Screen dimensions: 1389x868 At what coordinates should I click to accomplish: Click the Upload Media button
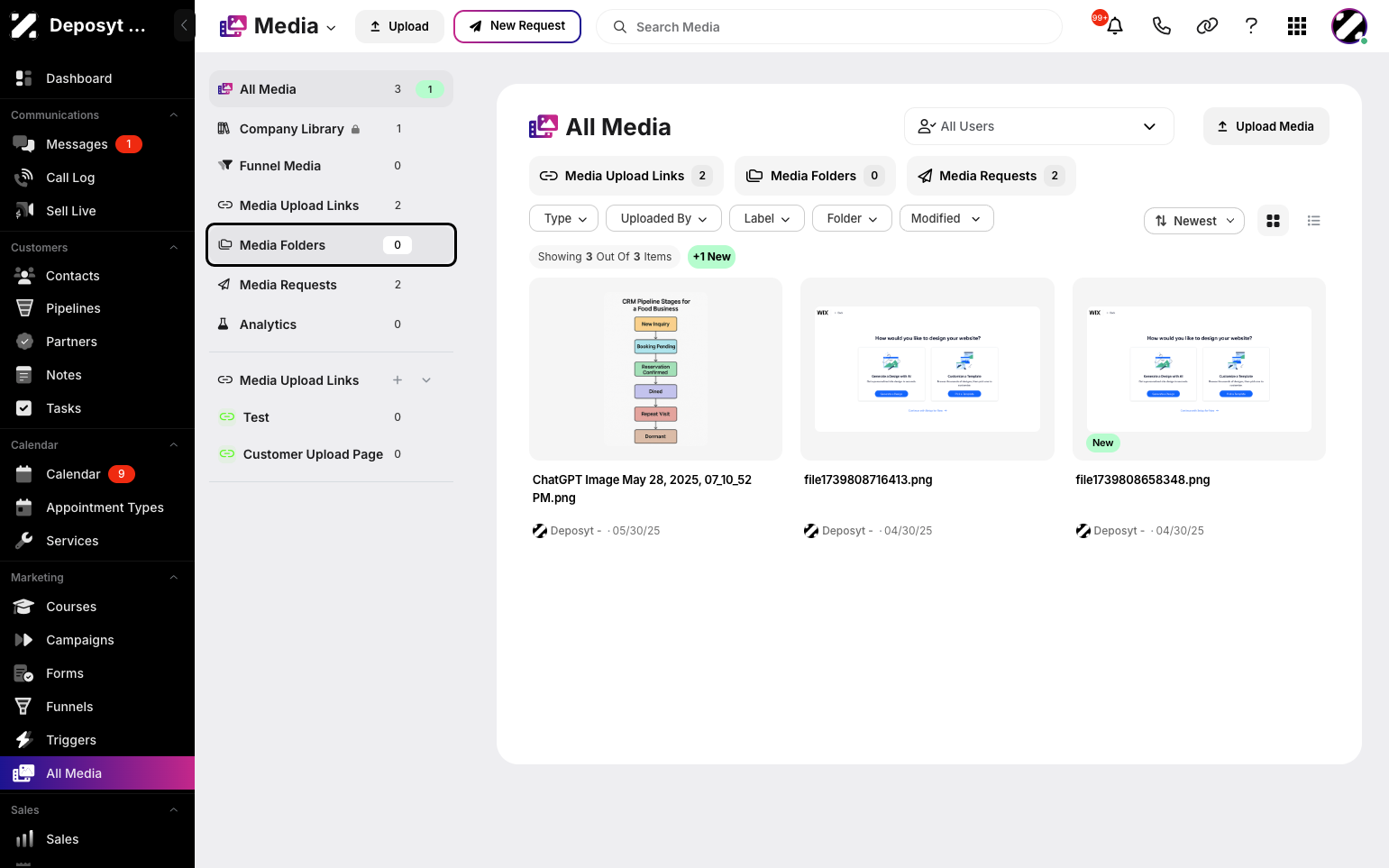[x=1266, y=126]
